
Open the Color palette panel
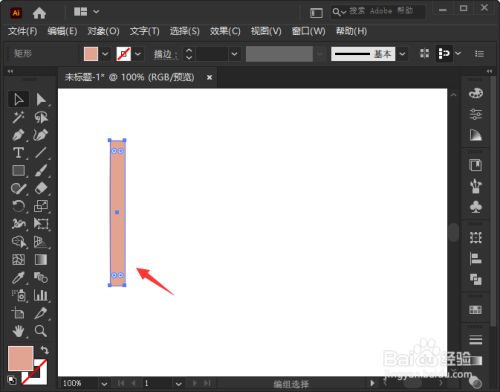click(x=476, y=93)
